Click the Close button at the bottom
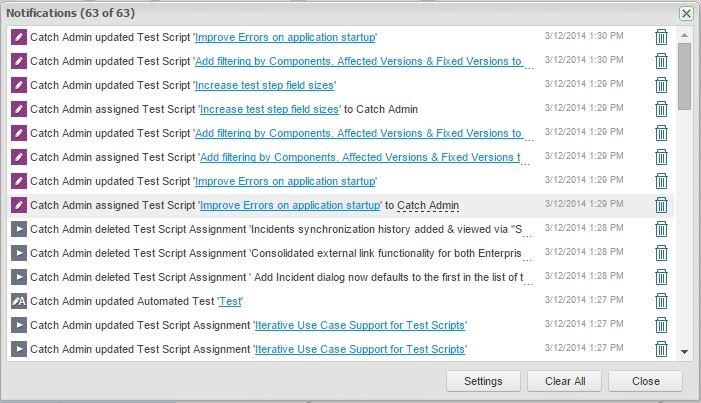The width and height of the screenshot is (701, 403). point(645,381)
